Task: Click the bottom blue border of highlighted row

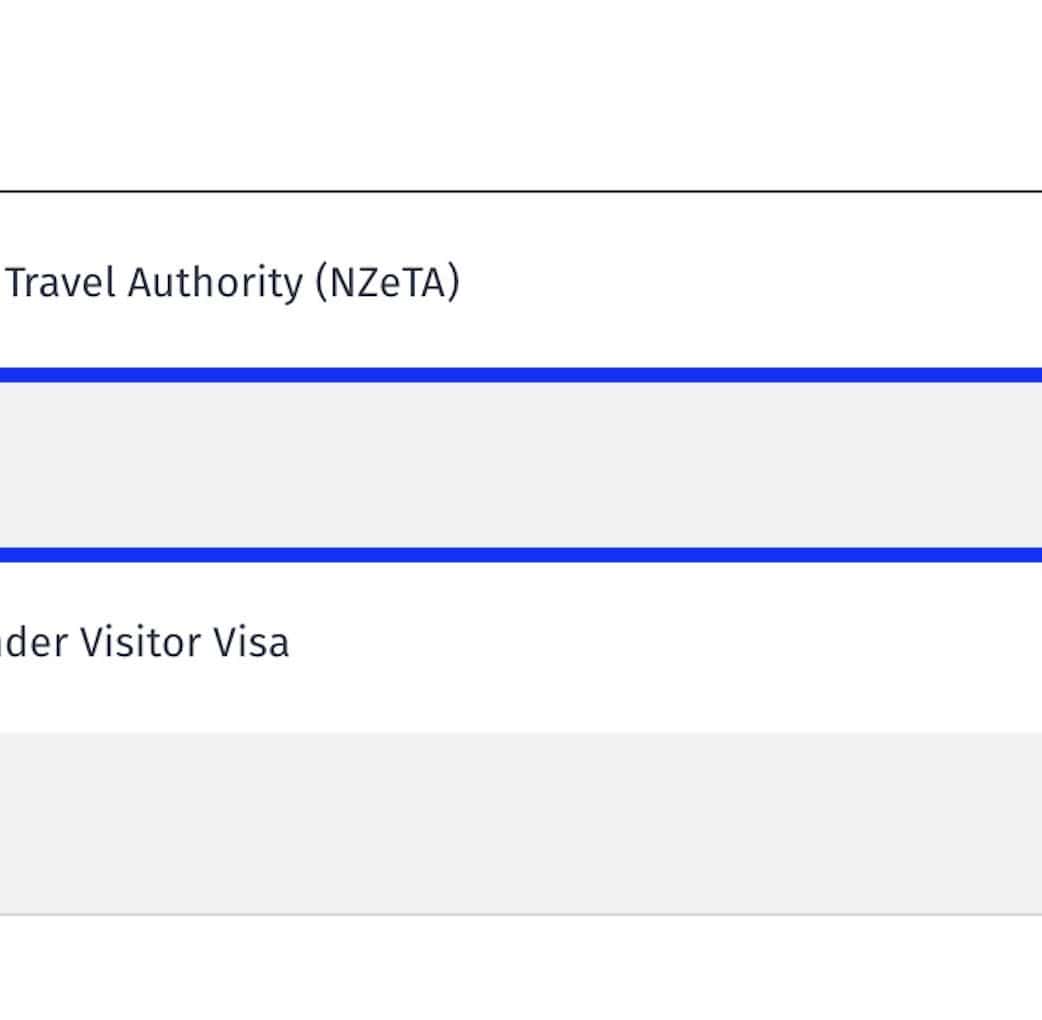Action: point(520,555)
